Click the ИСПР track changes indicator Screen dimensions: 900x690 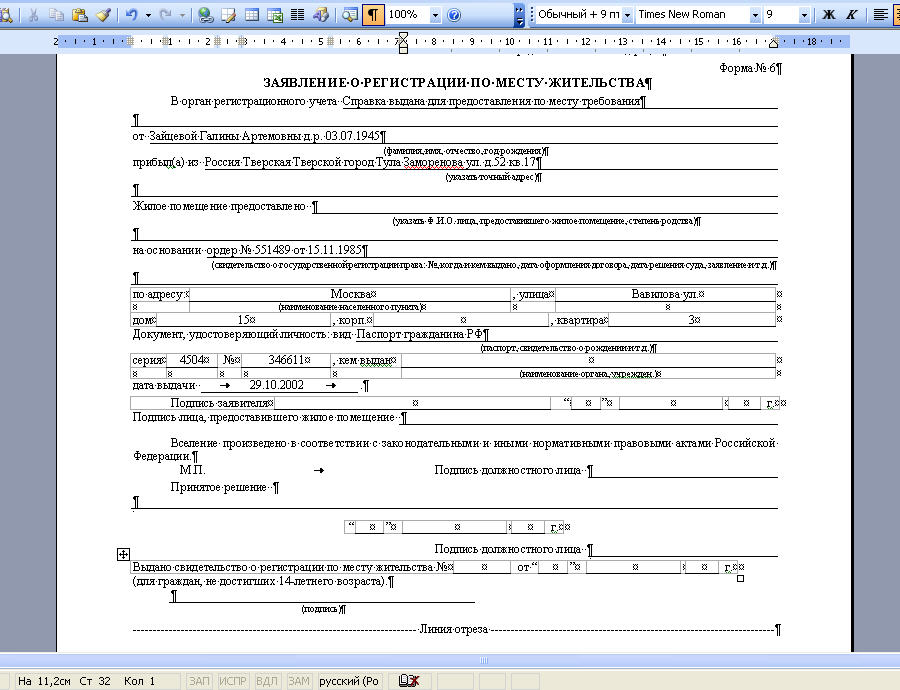[232, 681]
